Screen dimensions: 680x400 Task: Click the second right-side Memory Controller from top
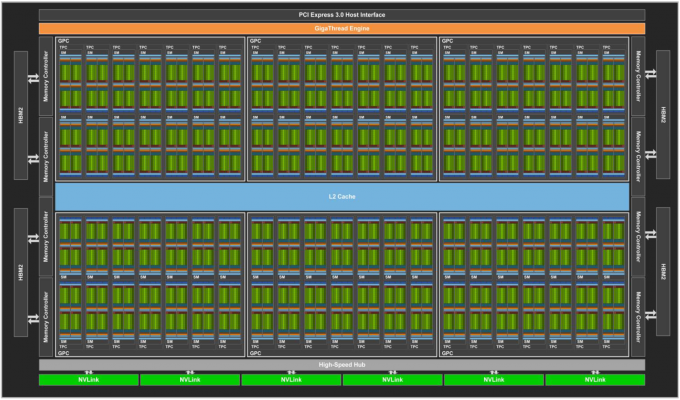coord(638,157)
